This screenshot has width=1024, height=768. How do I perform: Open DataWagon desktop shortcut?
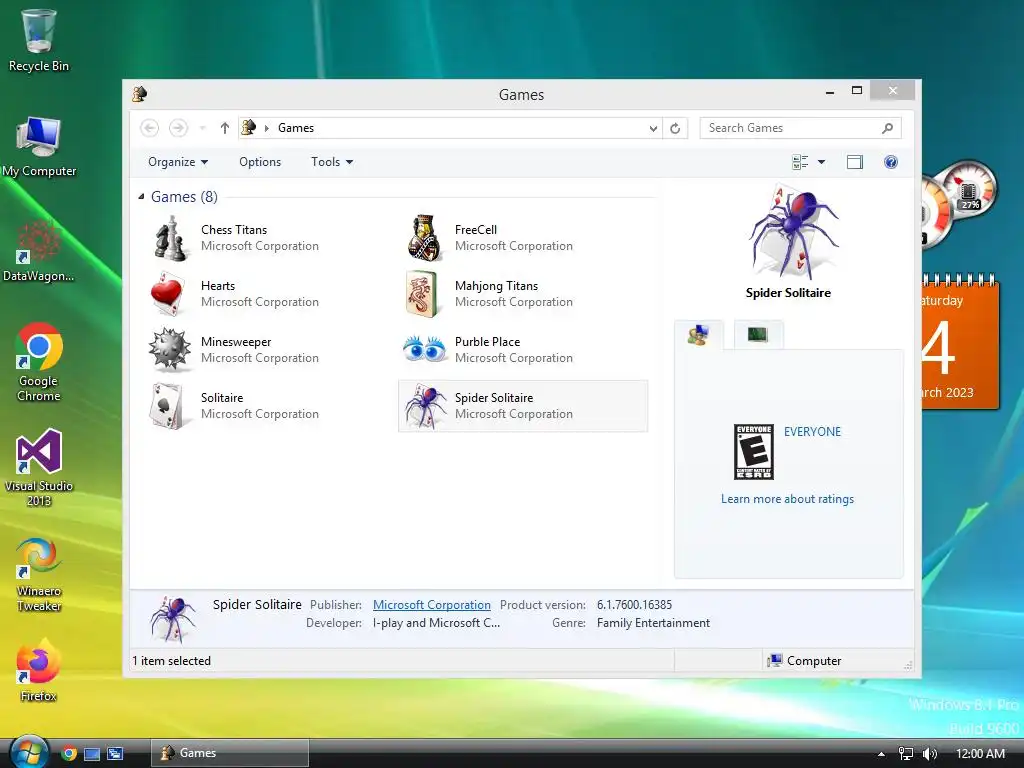39,251
